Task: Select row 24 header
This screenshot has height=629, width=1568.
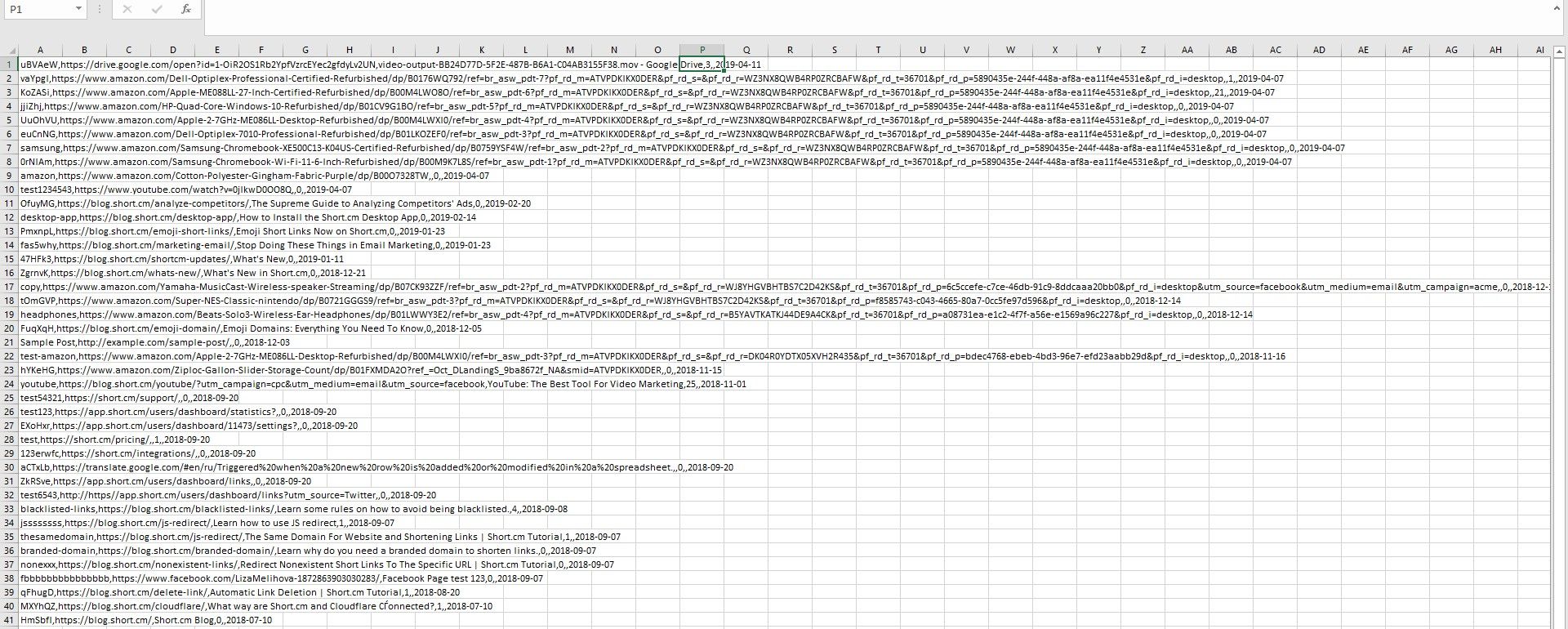Action: 9,383
